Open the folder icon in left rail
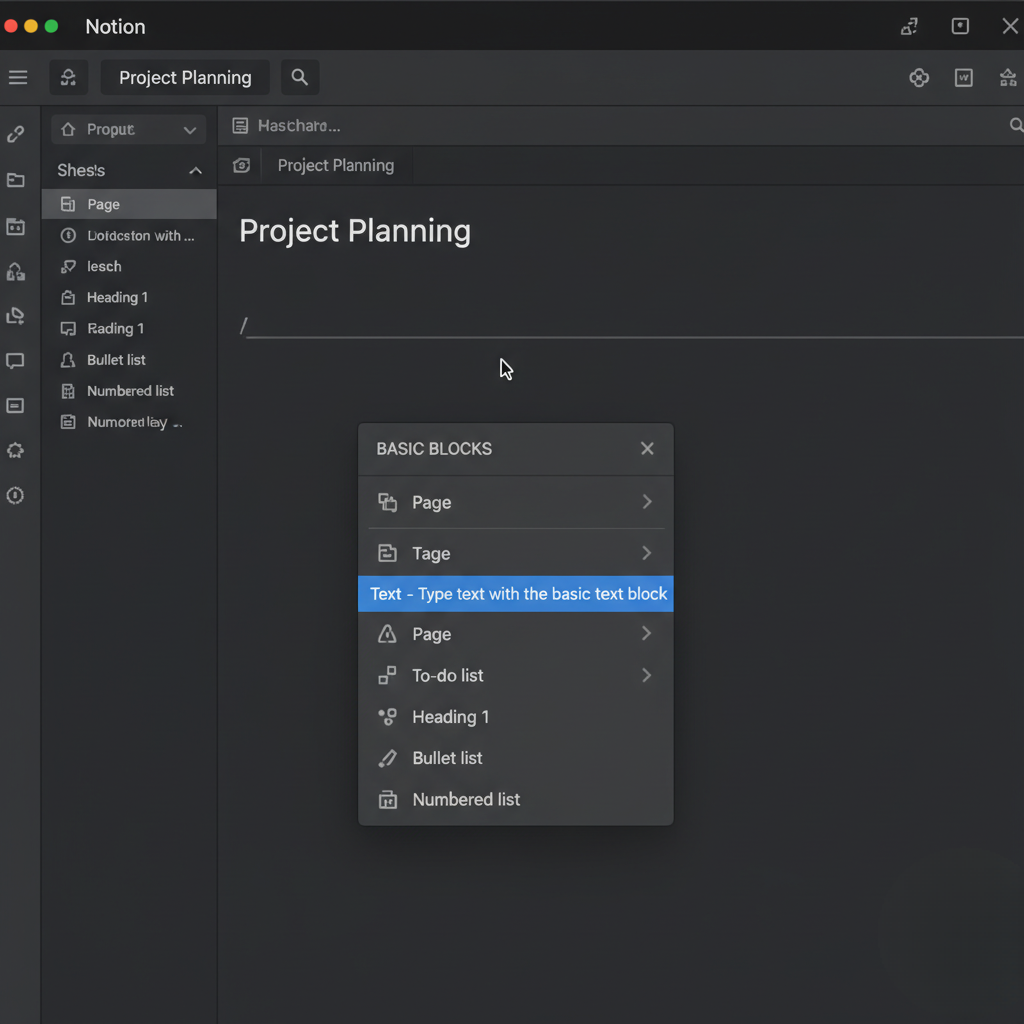Screen dimensions: 1024x1024 point(16,181)
